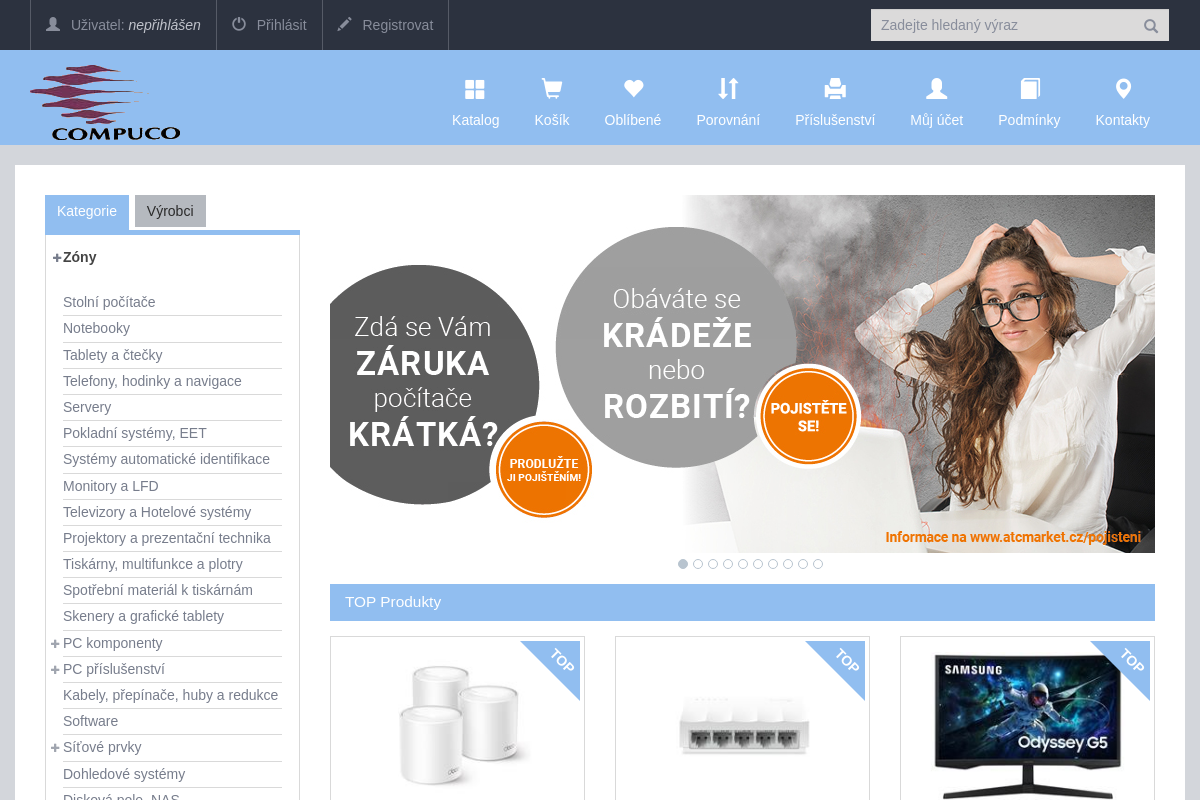Open Podmínky book icon
The height and width of the screenshot is (800, 1200).
(1030, 89)
